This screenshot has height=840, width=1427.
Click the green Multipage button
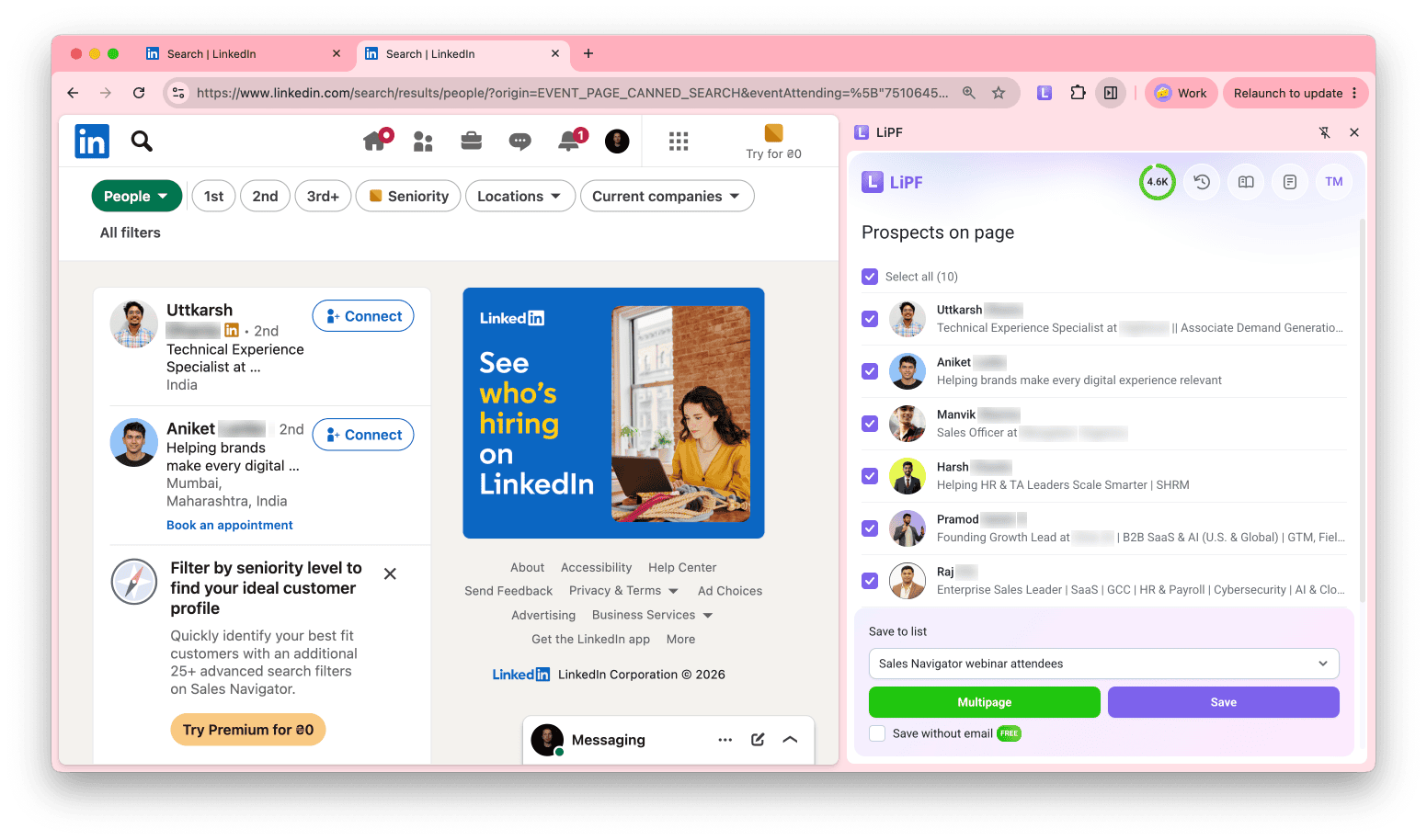(x=985, y=702)
